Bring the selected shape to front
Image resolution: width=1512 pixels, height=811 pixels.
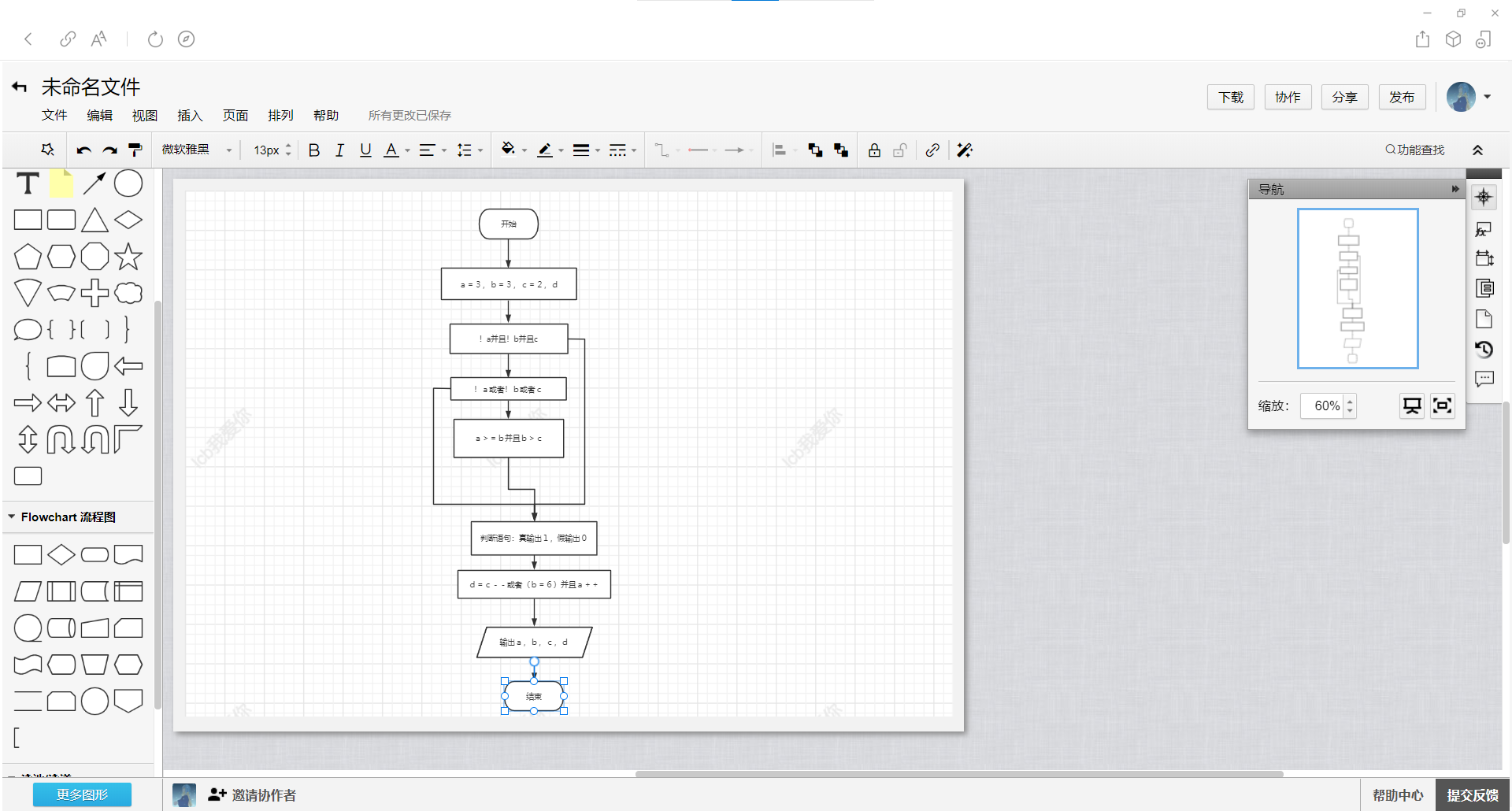tap(815, 150)
